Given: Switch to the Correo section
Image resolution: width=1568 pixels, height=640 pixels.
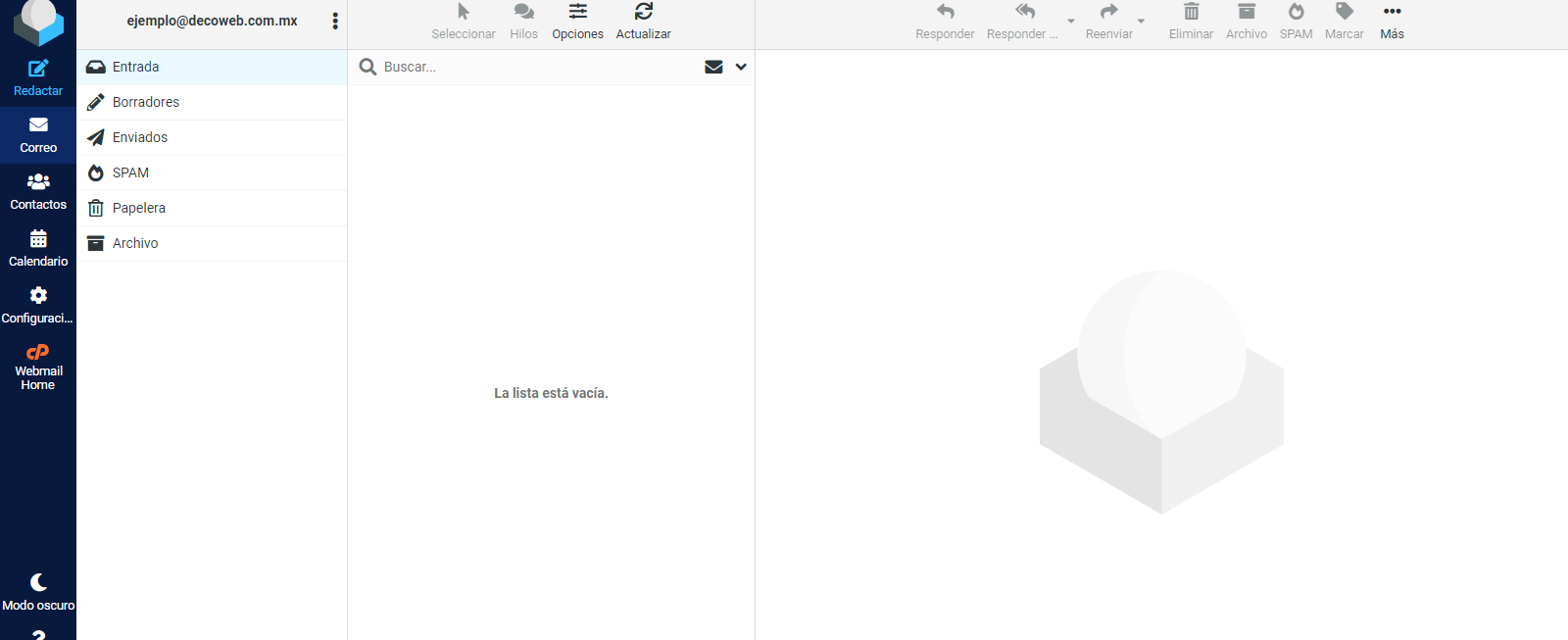Looking at the screenshot, I should pyautogui.click(x=38, y=134).
